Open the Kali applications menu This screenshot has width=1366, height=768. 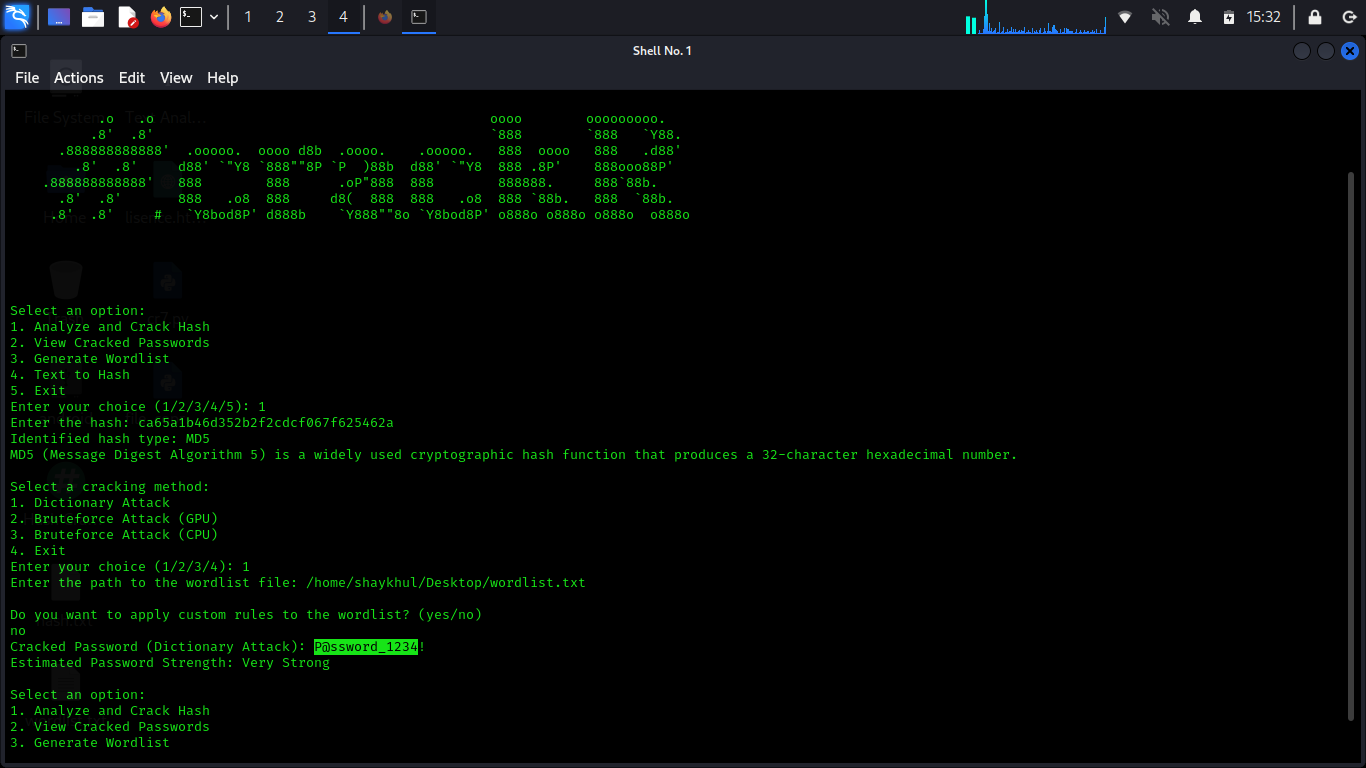[x=16, y=17]
